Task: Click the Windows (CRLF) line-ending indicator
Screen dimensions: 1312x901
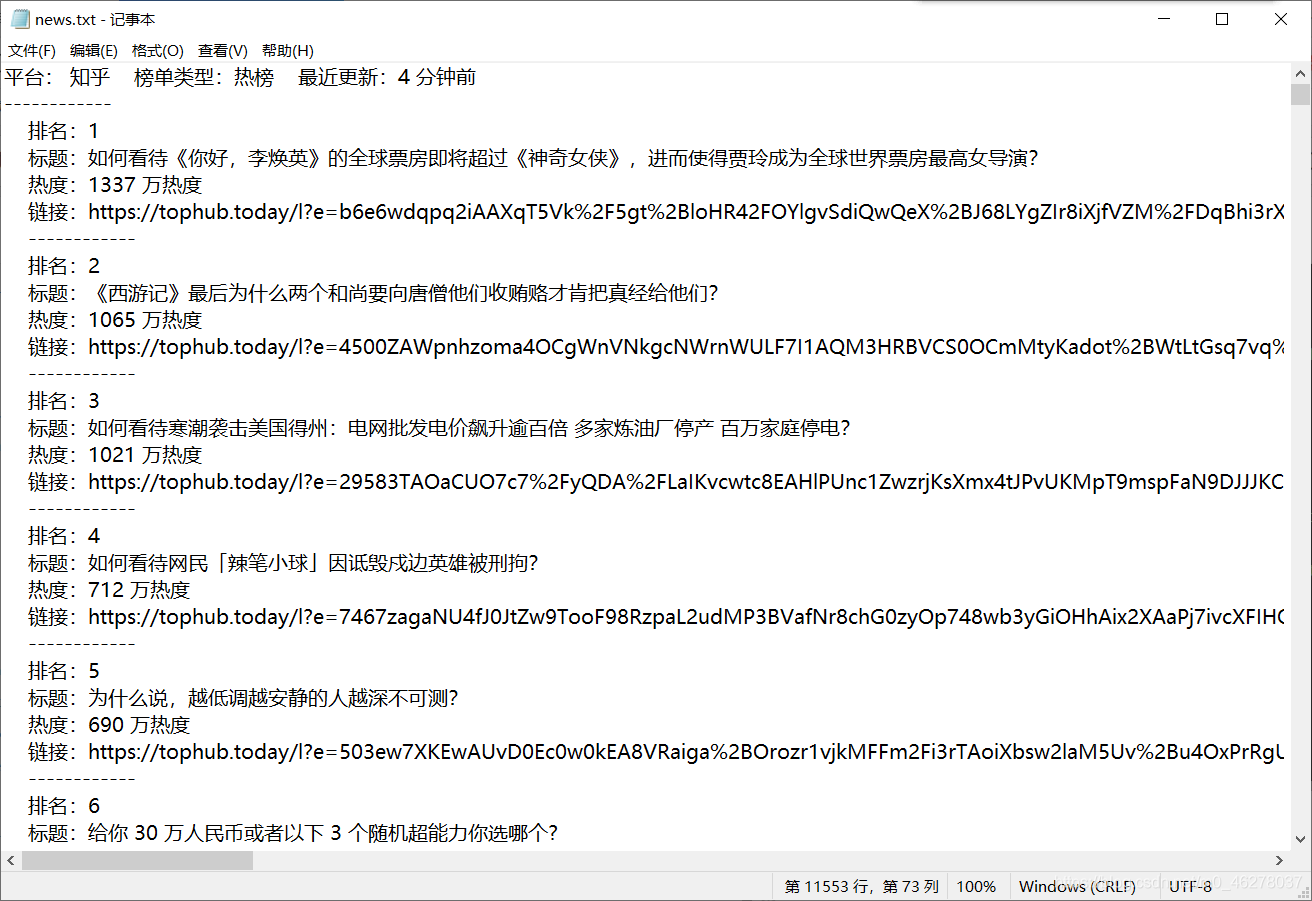Action: (1077, 886)
